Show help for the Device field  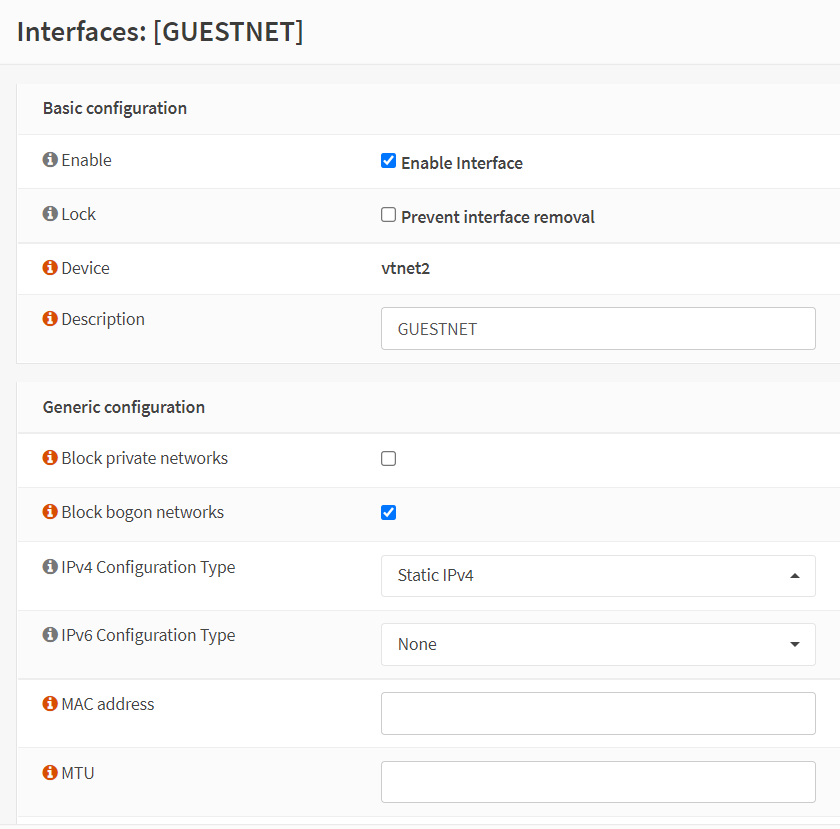click(x=50, y=268)
